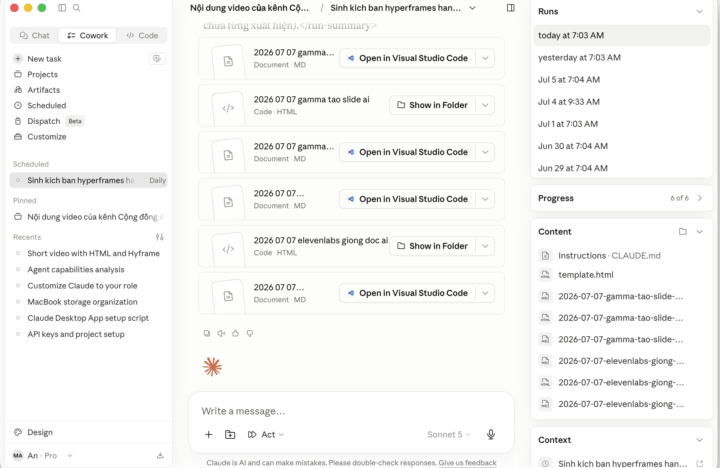Toggle the right side panel icon
The width and height of the screenshot is (720, 468).
click(x=511, y=8)
